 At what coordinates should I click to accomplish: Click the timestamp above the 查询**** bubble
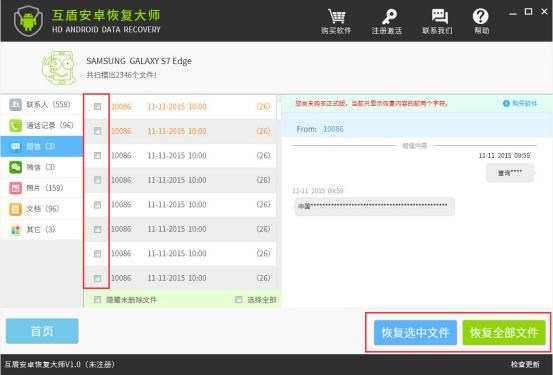pyautogui.click(x=504, y=156)
